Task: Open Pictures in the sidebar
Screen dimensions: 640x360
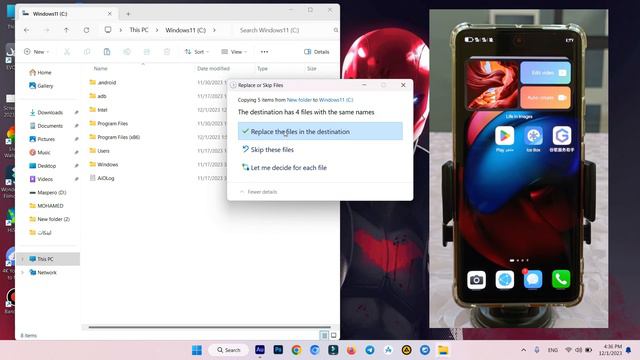Action: (x=42, y=139)
